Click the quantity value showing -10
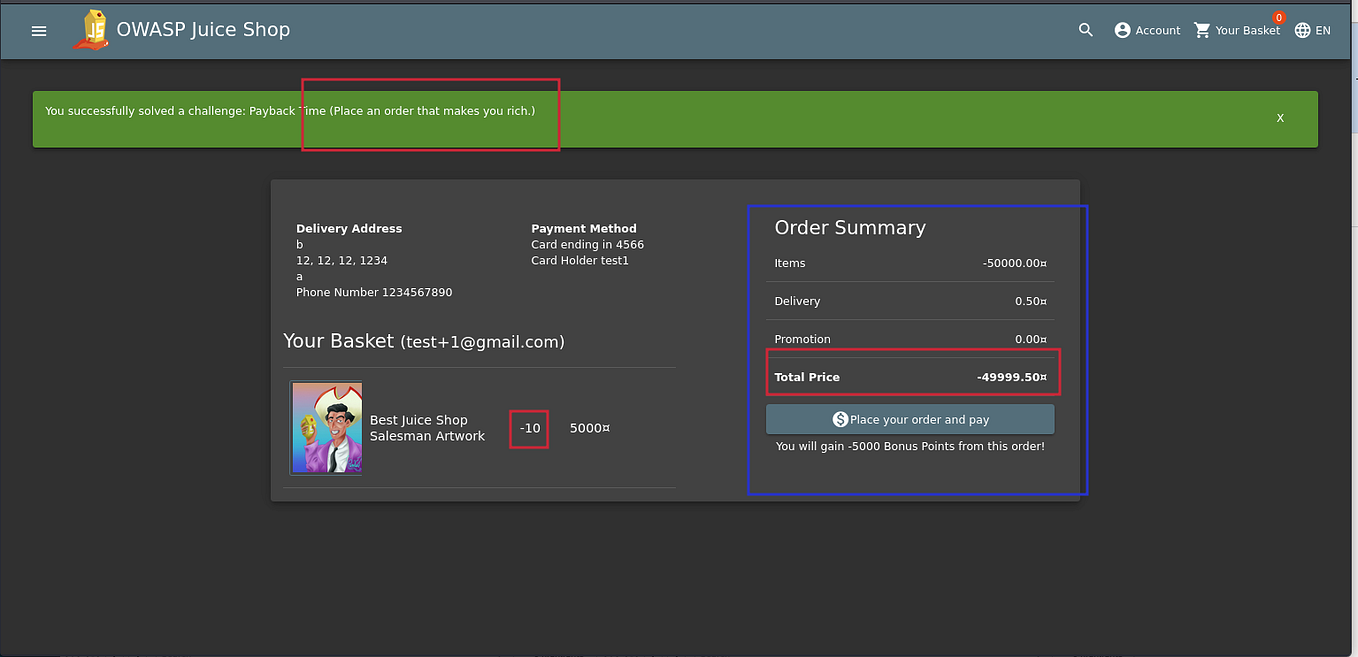Image resolution: width=1358 pixels, height=657 pixels. pos(529,428)
